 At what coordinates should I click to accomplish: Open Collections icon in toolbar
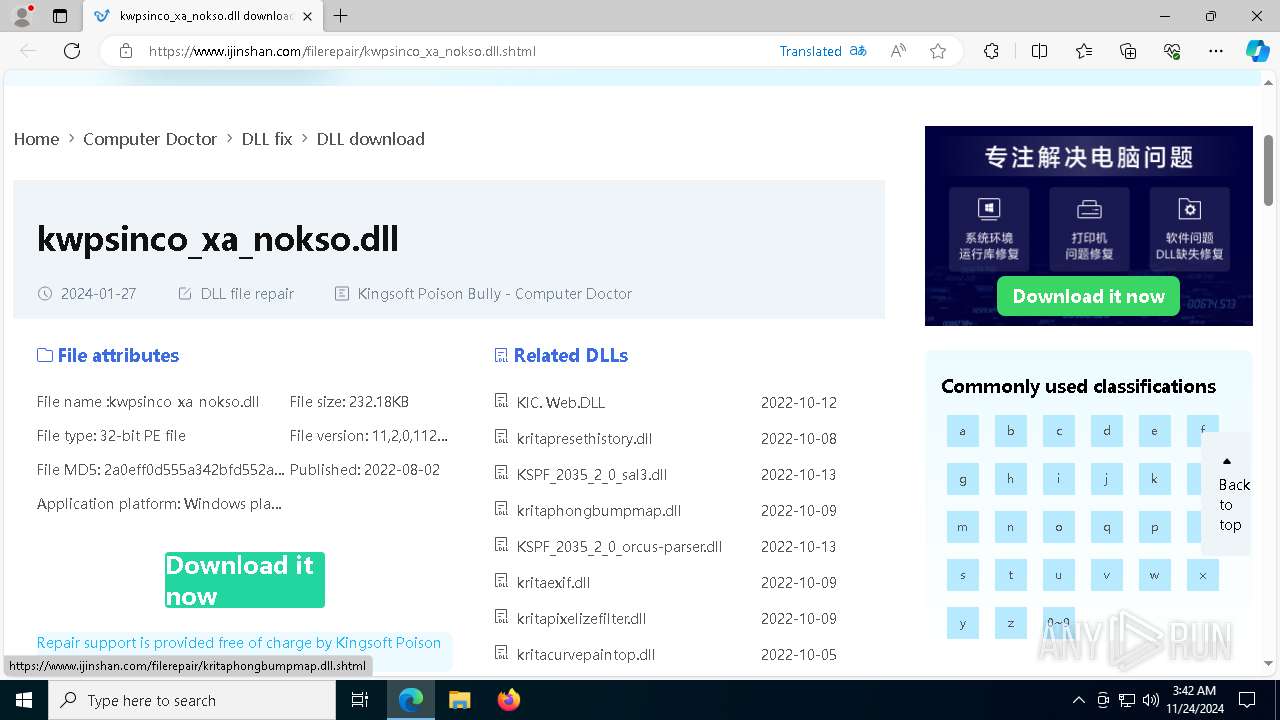[x=1128, y=51]
